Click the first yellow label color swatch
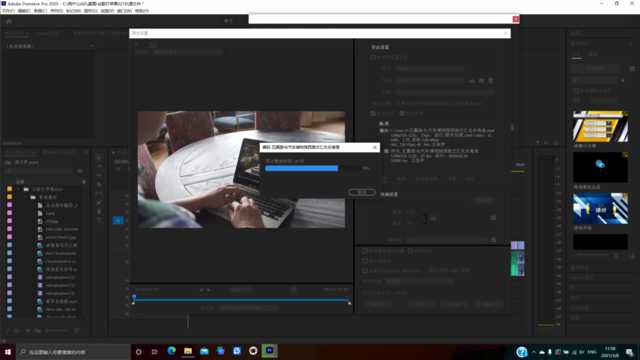This screenshot has height=360, width=640. [x=9, y=189]
